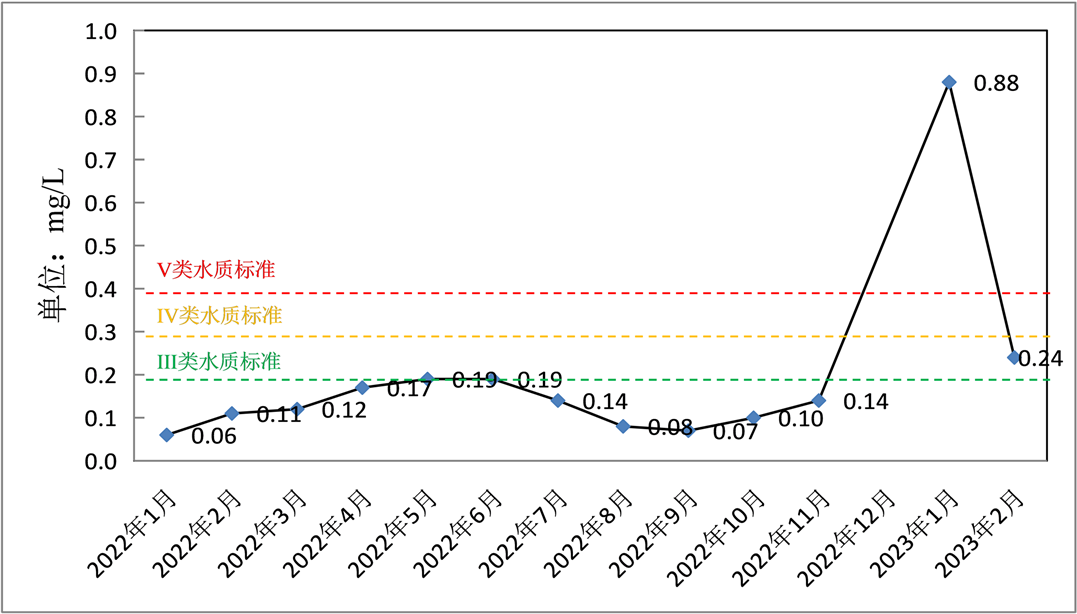
Task: Click the green III类水质标准 label
Action: coord(219,361)
